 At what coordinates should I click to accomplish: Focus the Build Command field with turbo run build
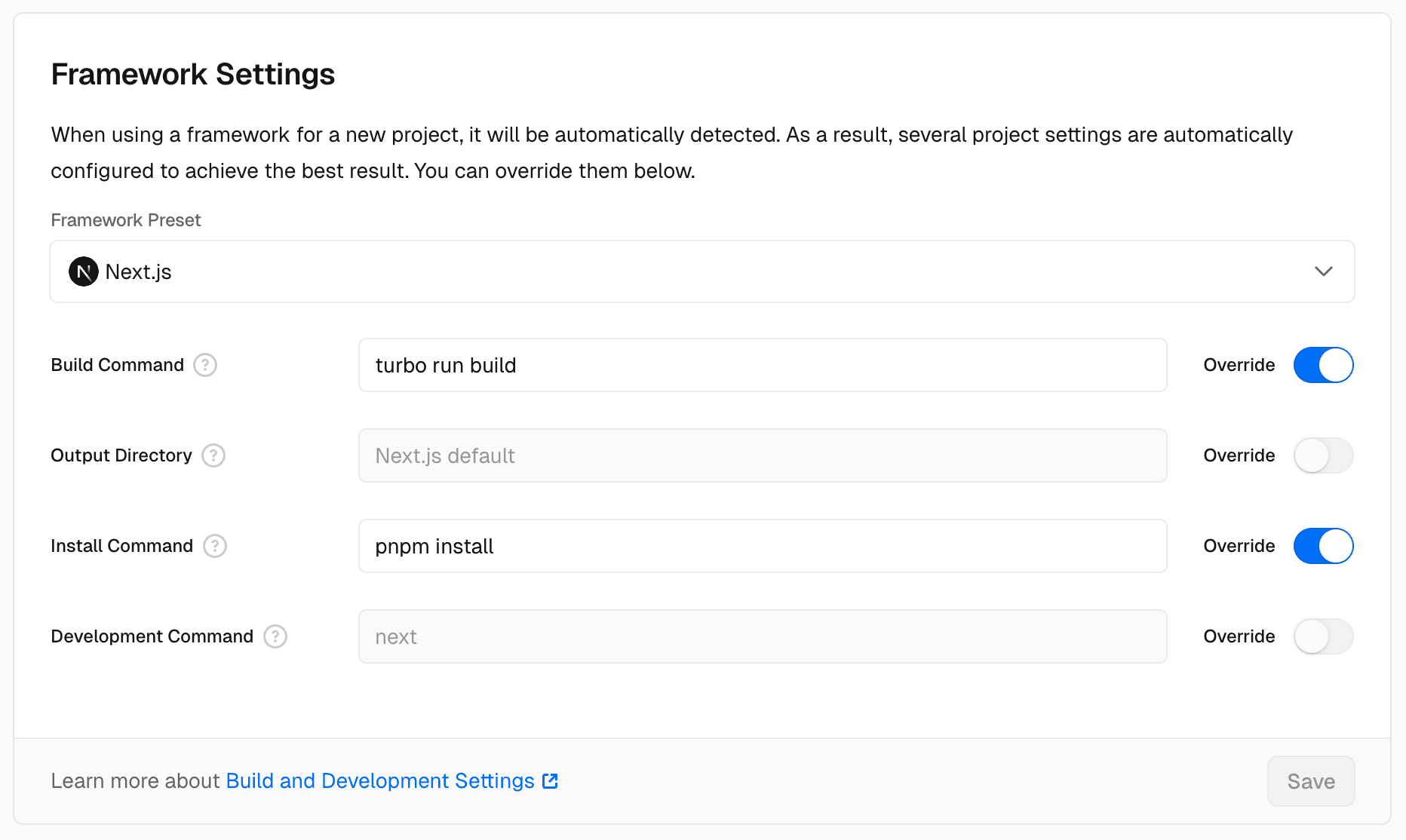tap(762, 365)
